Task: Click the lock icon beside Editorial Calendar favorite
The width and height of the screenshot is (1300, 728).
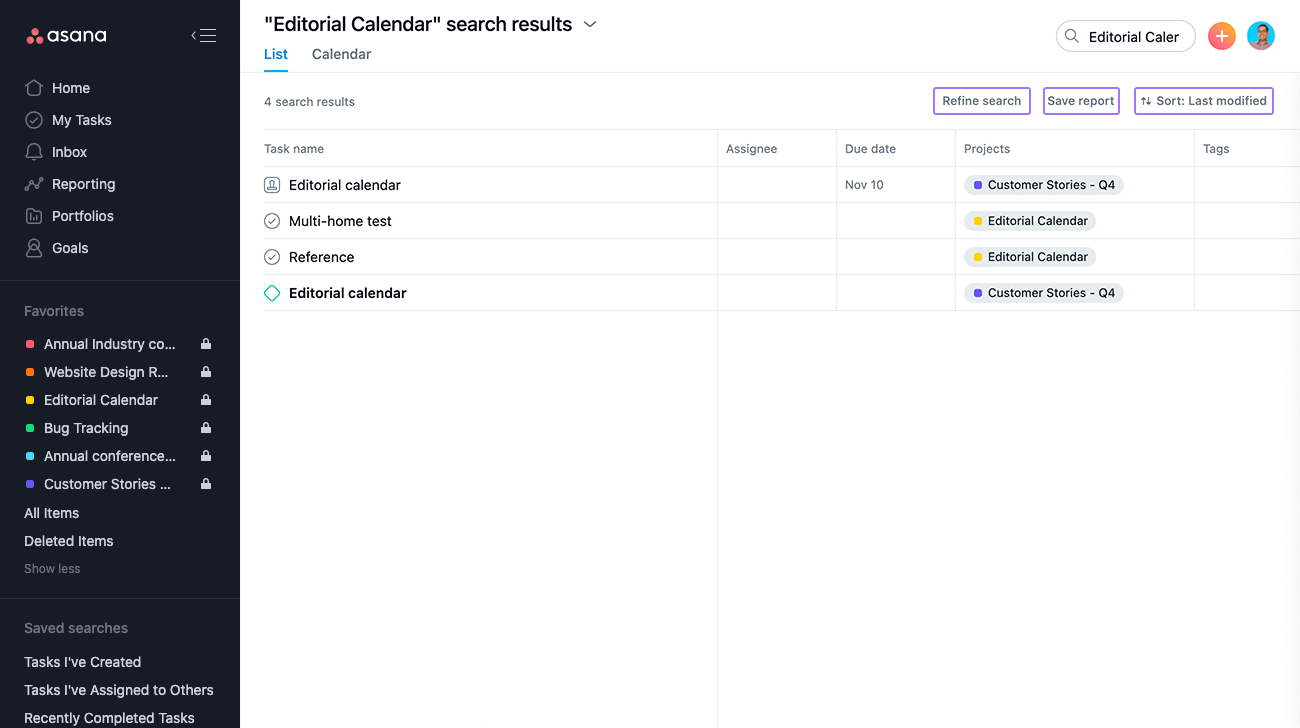Action: pyautogui.click(x=206, y=400)
